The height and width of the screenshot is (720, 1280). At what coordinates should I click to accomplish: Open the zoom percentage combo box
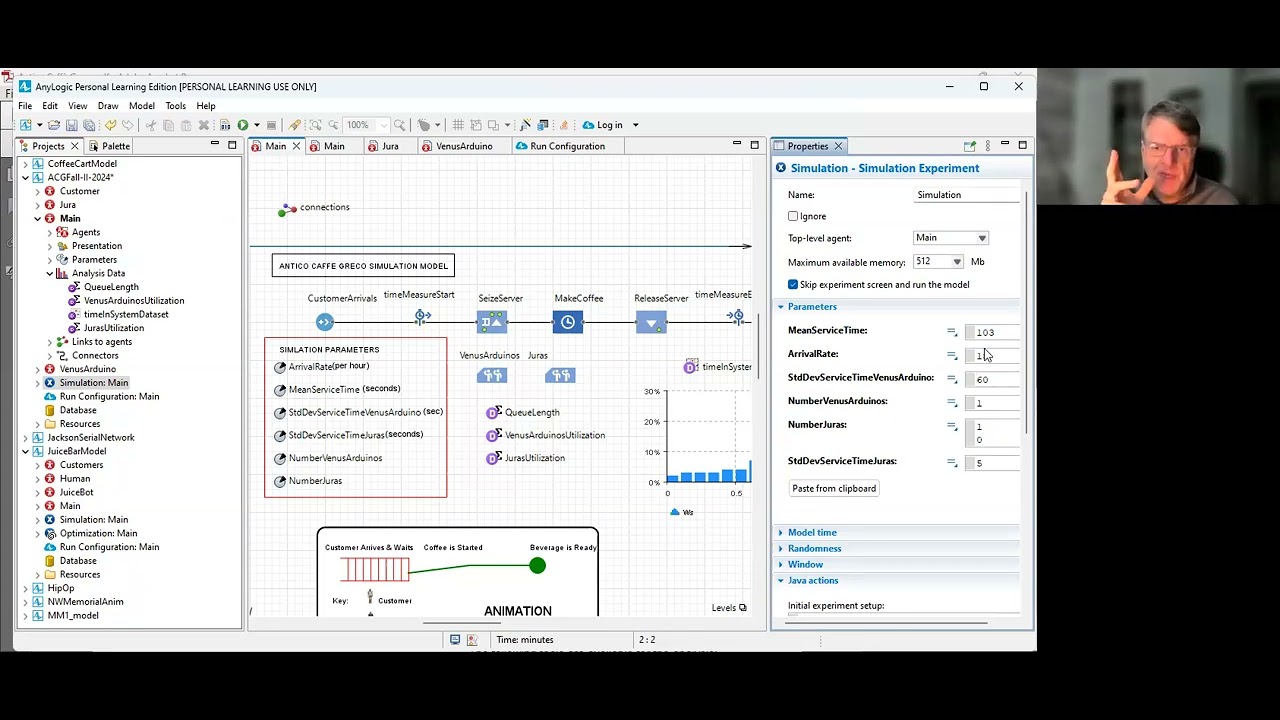click(365, 125)
